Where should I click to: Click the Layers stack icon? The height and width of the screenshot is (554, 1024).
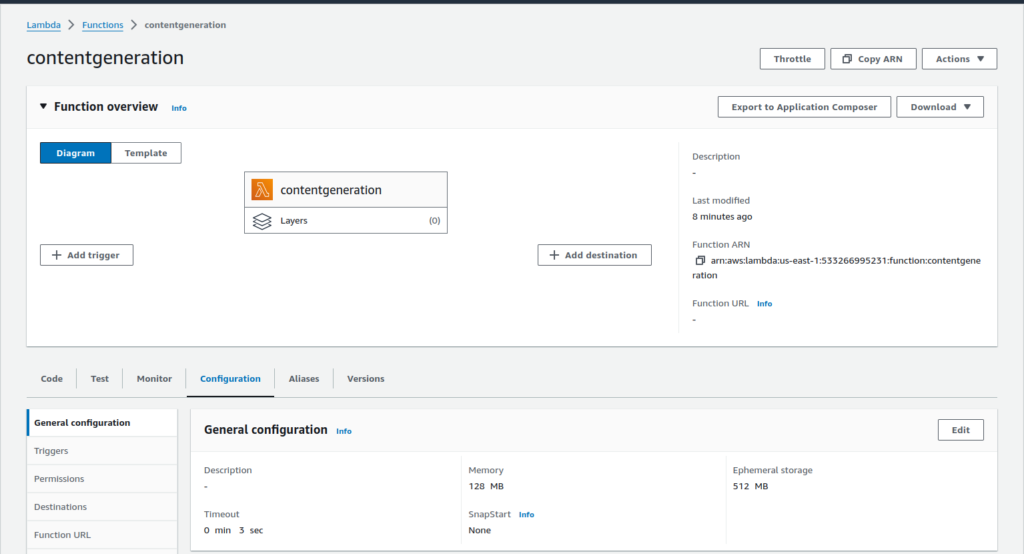pos(262,221)
